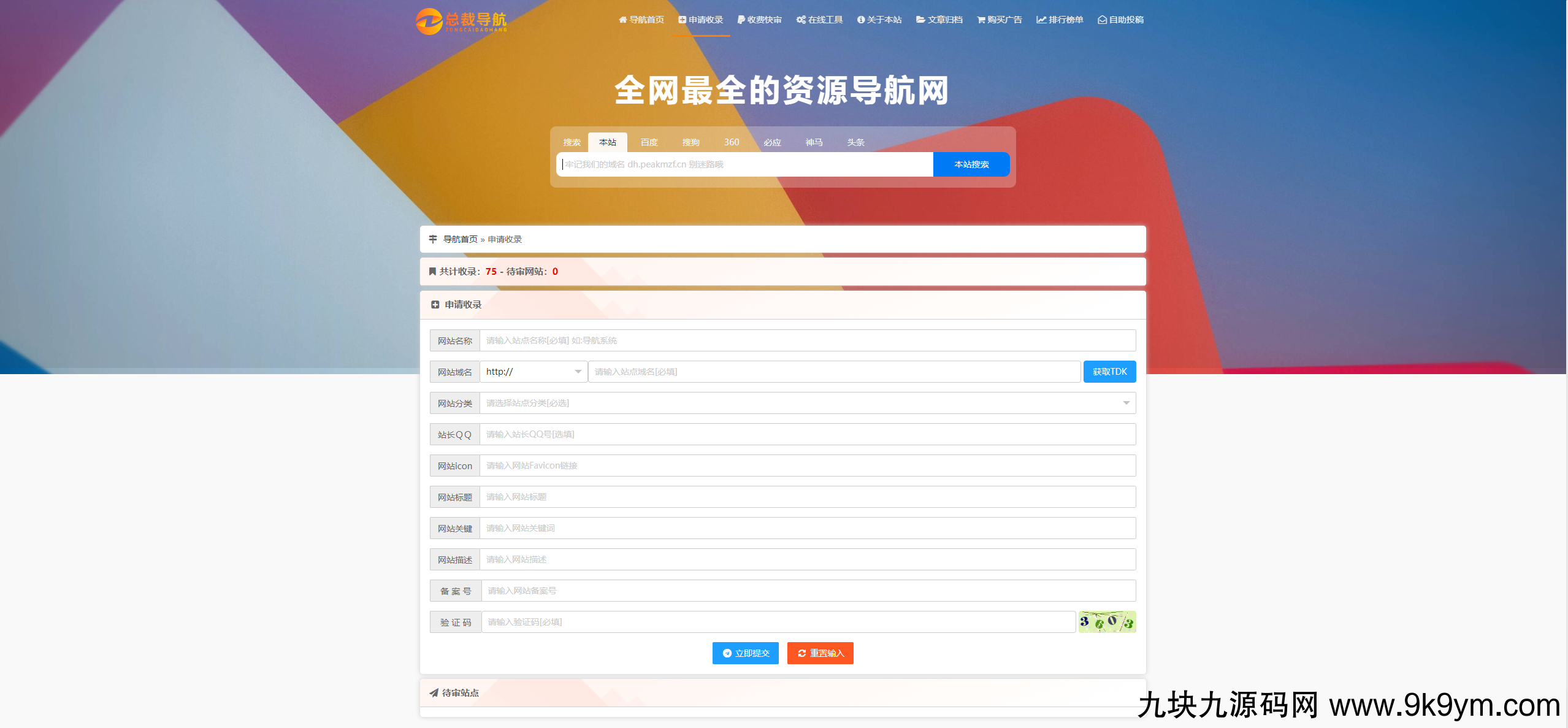Click the plus icon beside 申请收录 heading
The height and width of the screenshot is (728, 1568).
(435, 304)
